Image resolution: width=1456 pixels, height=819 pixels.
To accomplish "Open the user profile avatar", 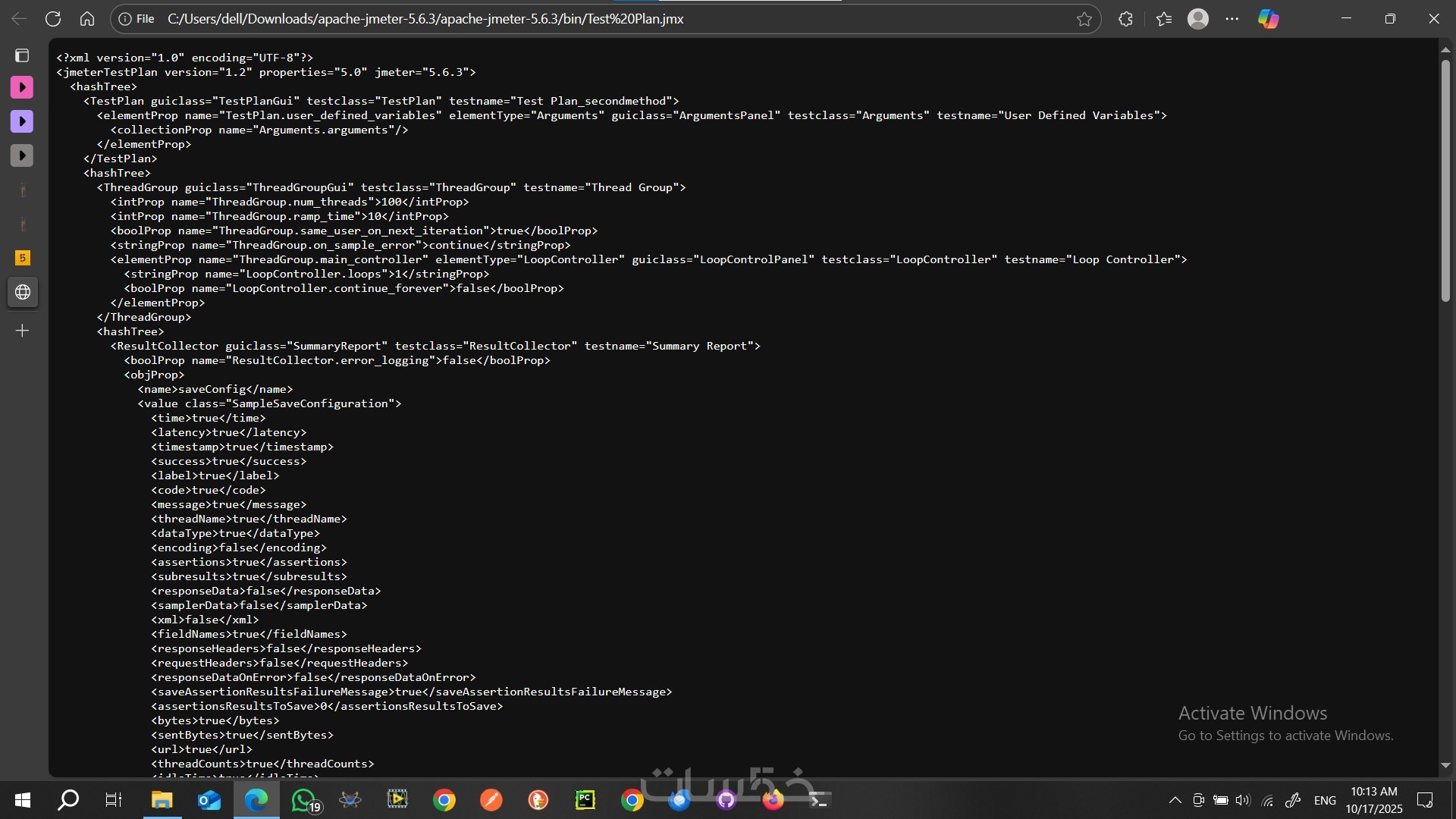I will 1198,19.
